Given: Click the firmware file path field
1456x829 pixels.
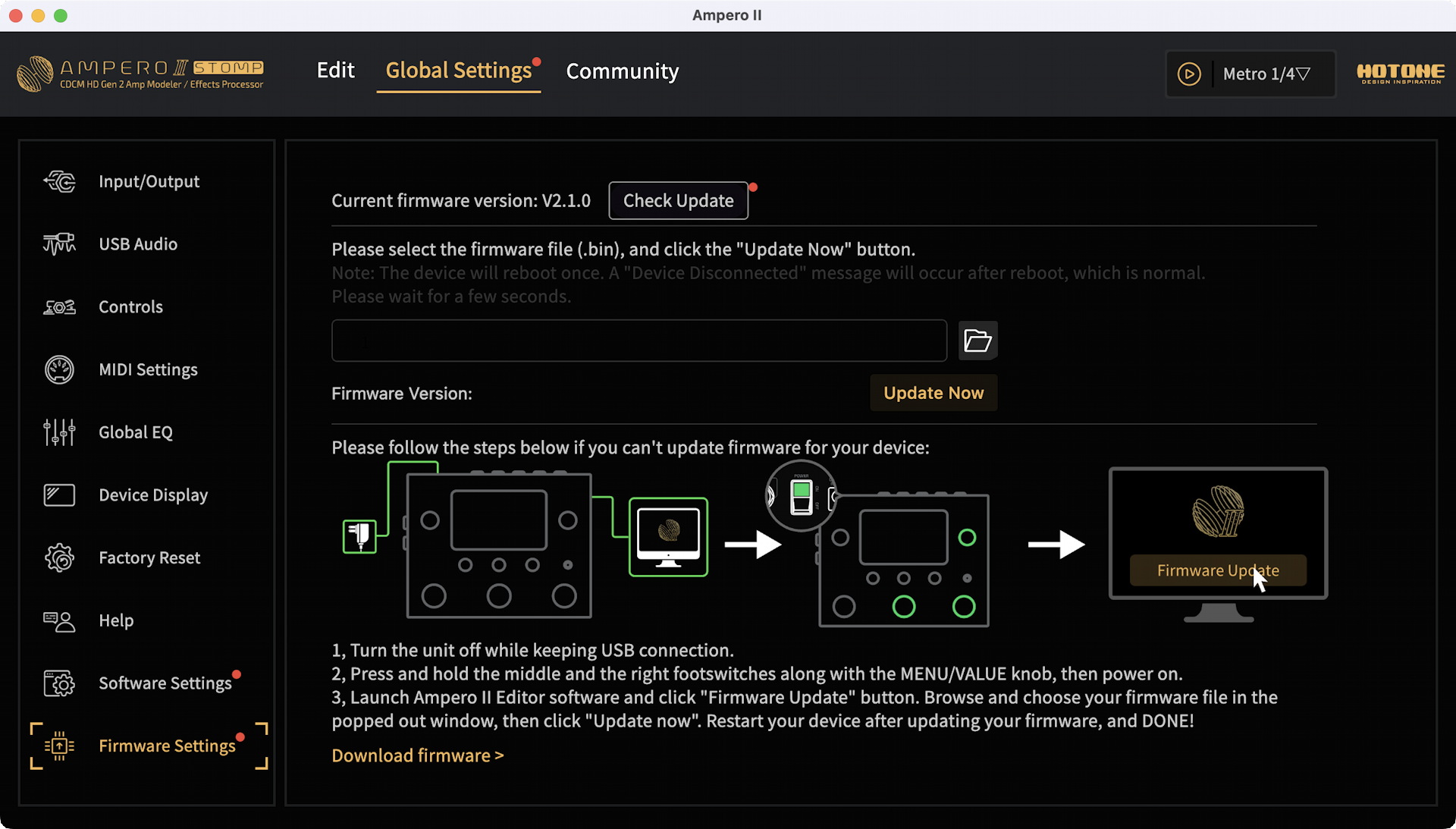Looking at the screenshot, I should (639, 341).
